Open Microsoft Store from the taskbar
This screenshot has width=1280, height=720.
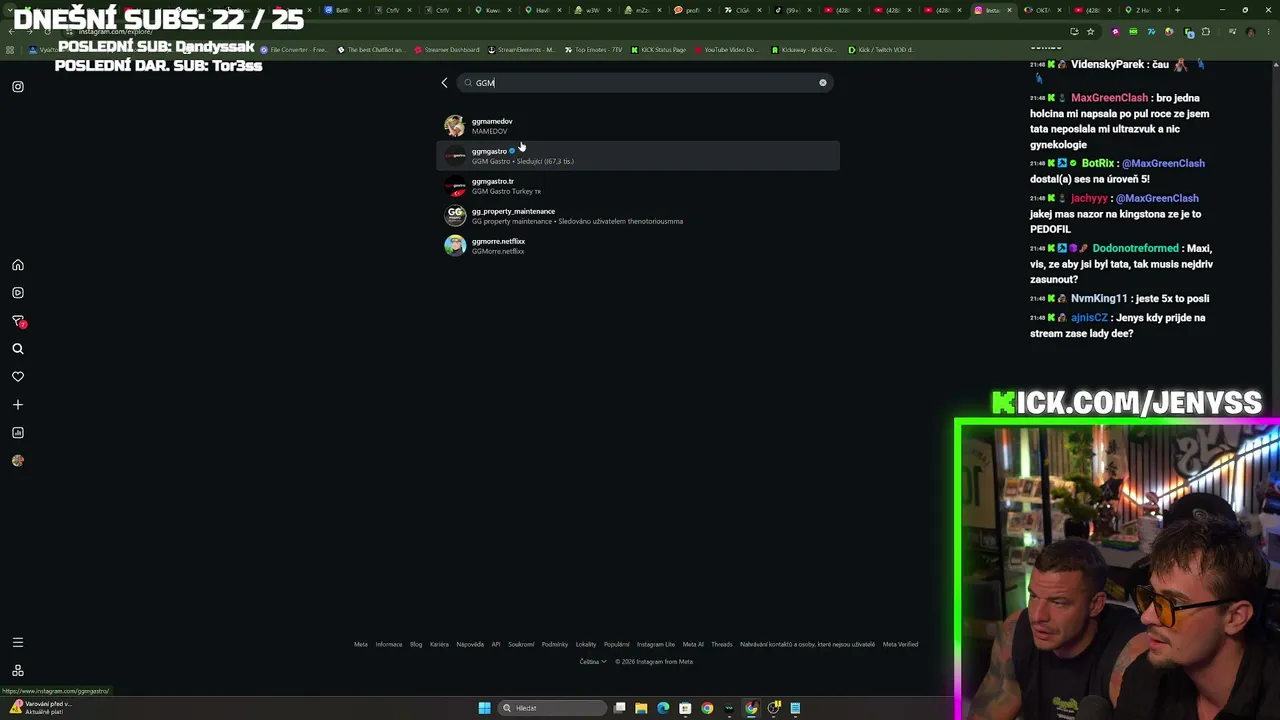[x=685, y=708]
